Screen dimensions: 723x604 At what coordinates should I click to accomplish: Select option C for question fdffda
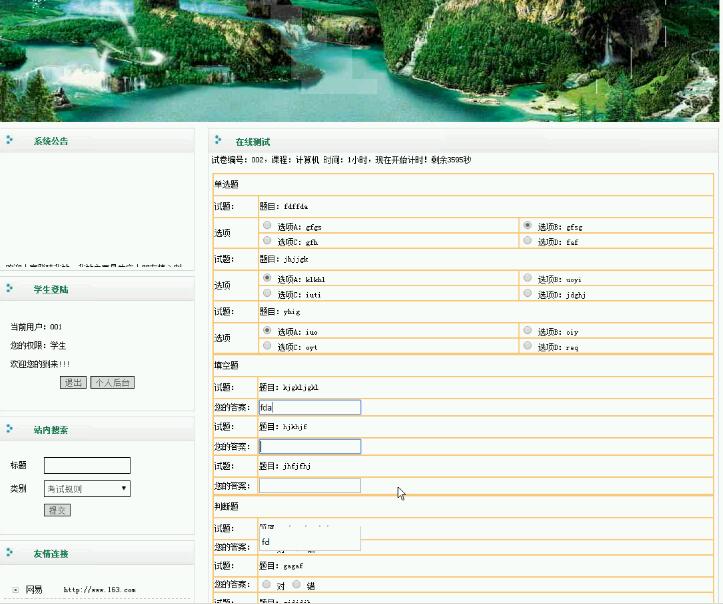(267, 241)
